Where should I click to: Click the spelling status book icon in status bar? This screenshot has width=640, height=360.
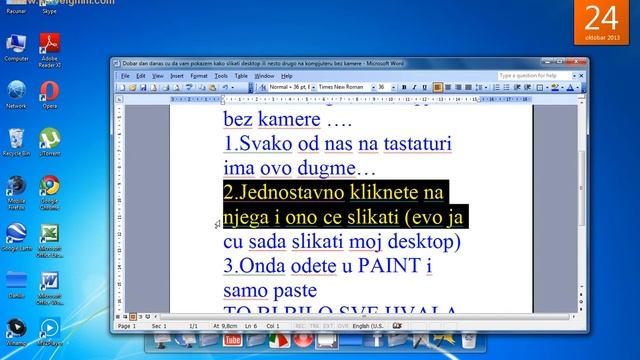click(397, 326)
